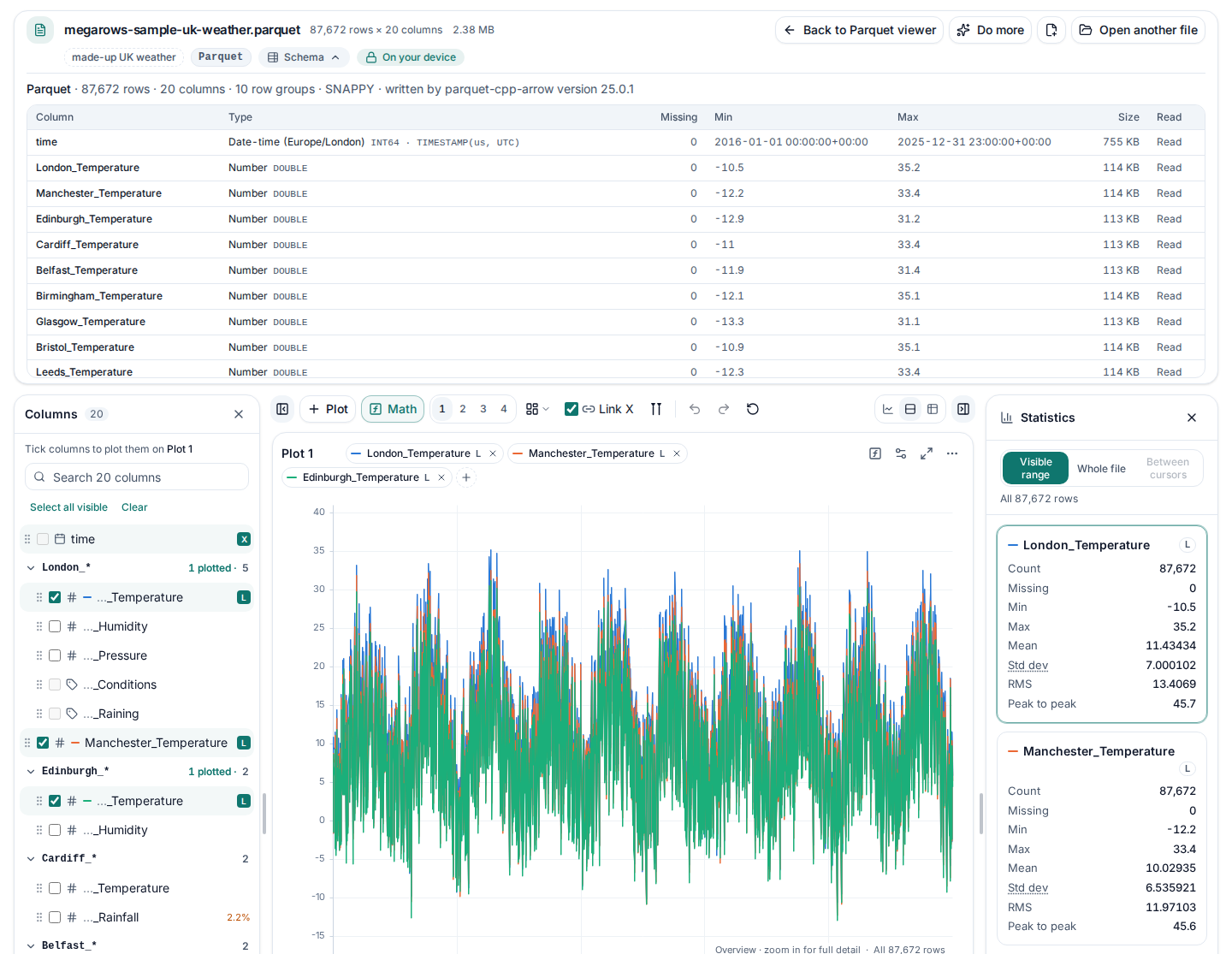The image size is (1232, 954).
Task: Collapse the London_* column group
Action: (31, 568)
